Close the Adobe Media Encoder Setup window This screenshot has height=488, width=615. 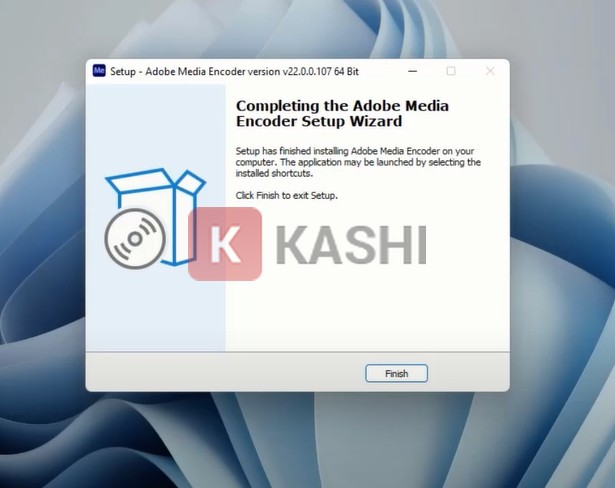click(490, 71)
